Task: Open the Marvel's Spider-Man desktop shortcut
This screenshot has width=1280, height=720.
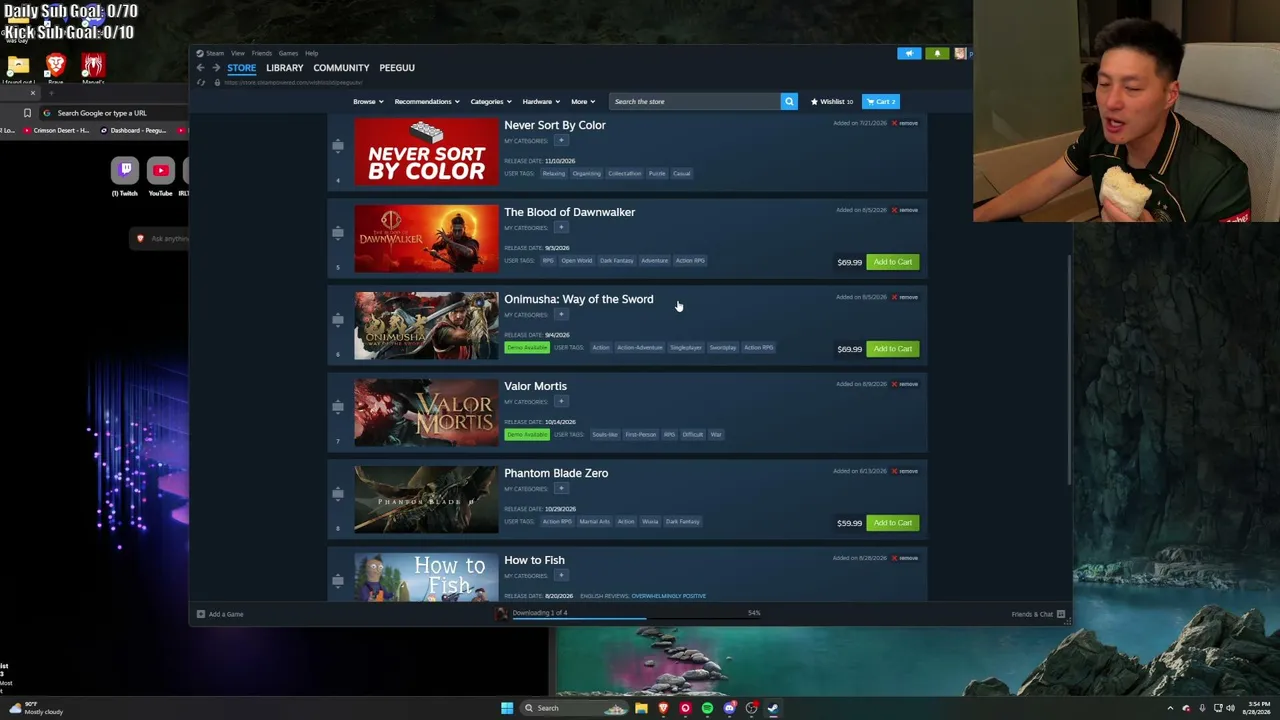Action: (x=93, y=67)
